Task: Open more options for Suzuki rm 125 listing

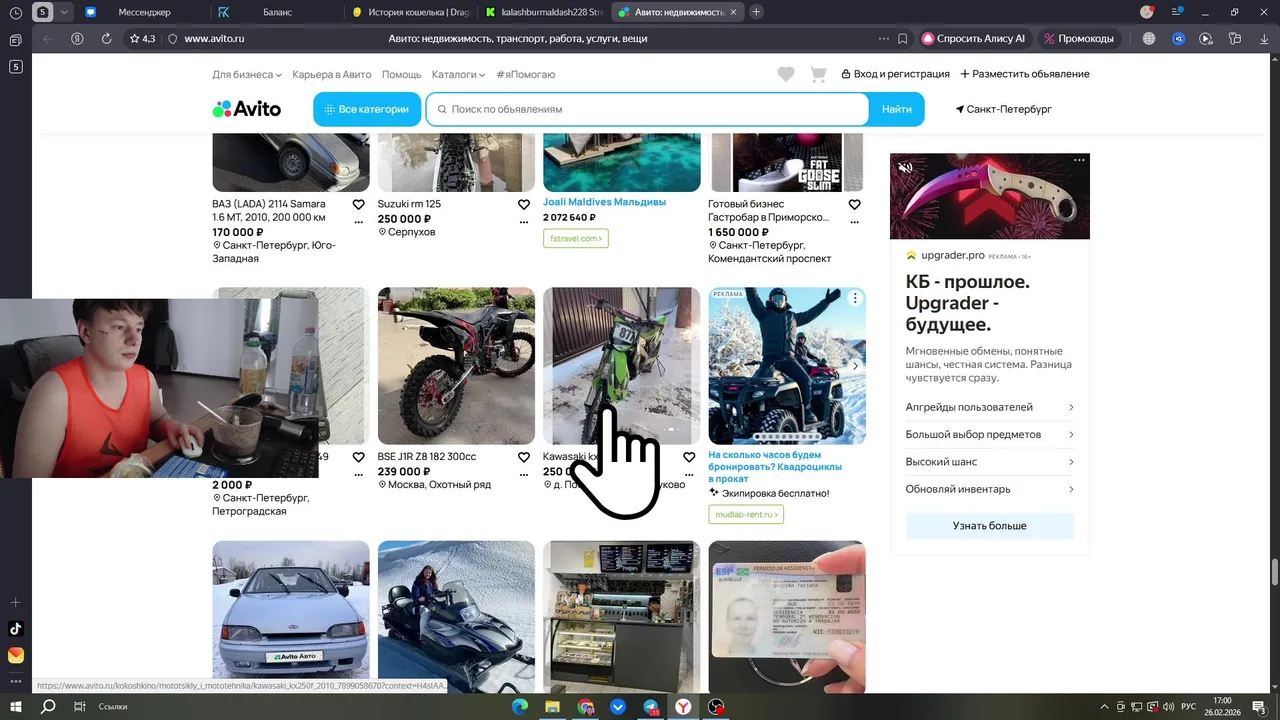Action: click(x=523, y=222)
